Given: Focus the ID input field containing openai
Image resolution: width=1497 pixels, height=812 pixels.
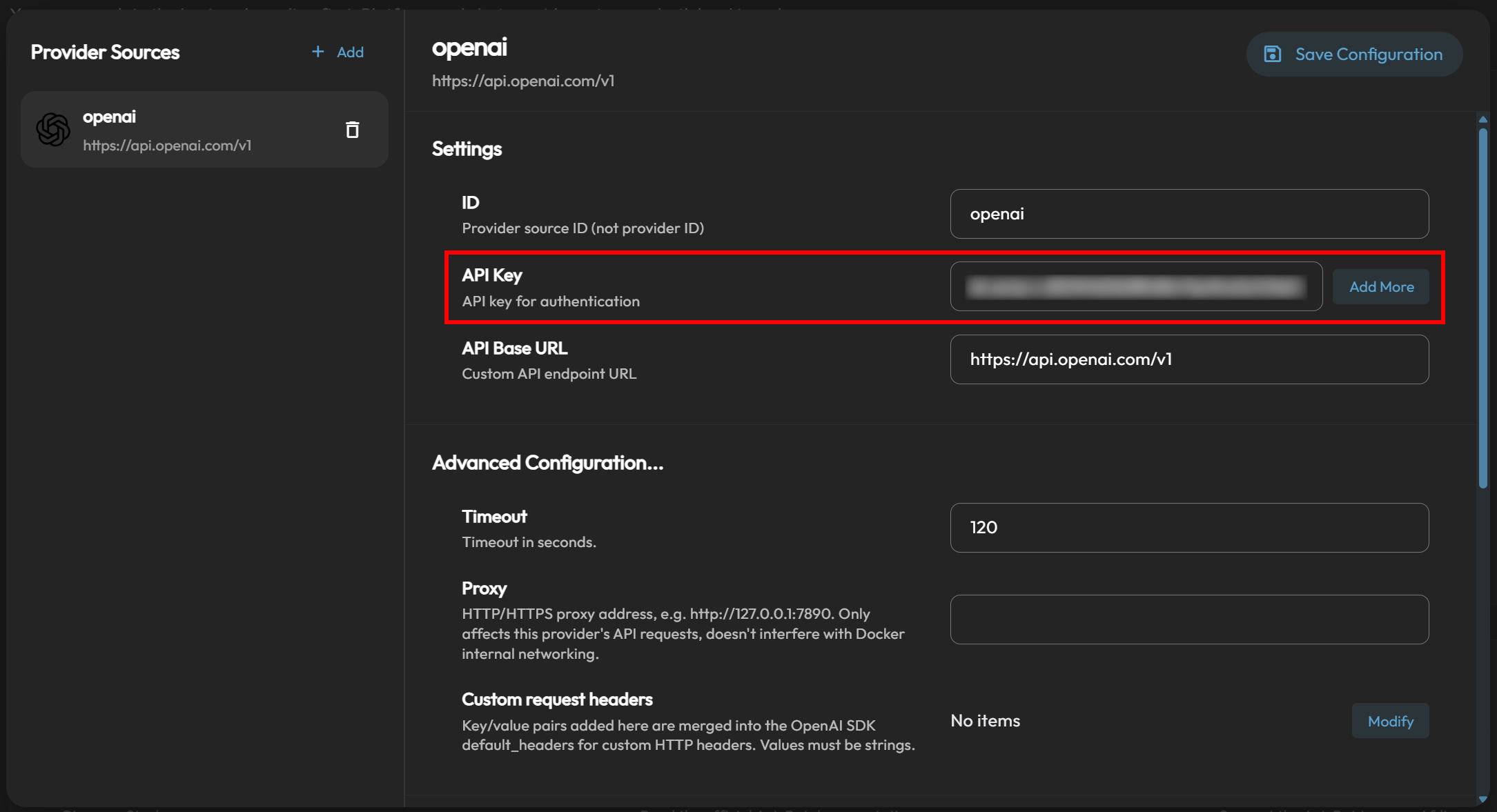Looking at the screenshot, I should 1189,214.
